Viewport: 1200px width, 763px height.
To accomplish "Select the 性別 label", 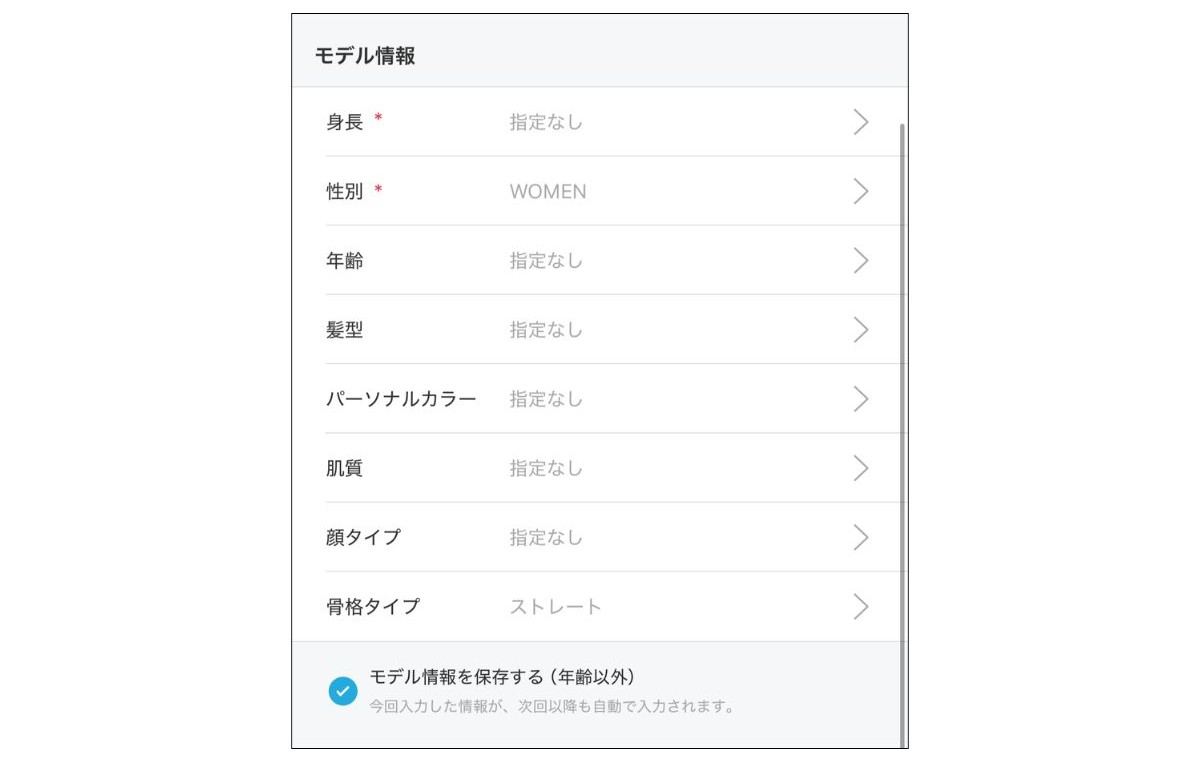I will (x=344, y=191).
